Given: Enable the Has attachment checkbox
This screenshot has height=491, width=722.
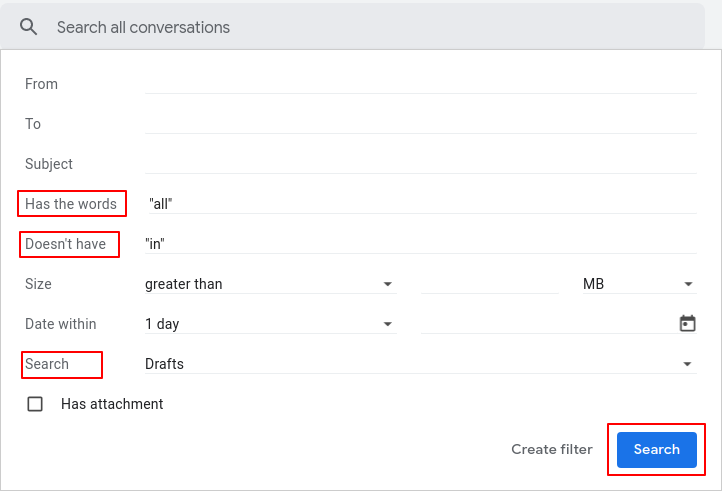Looking at the screenshot, I should tap(35, 404).
